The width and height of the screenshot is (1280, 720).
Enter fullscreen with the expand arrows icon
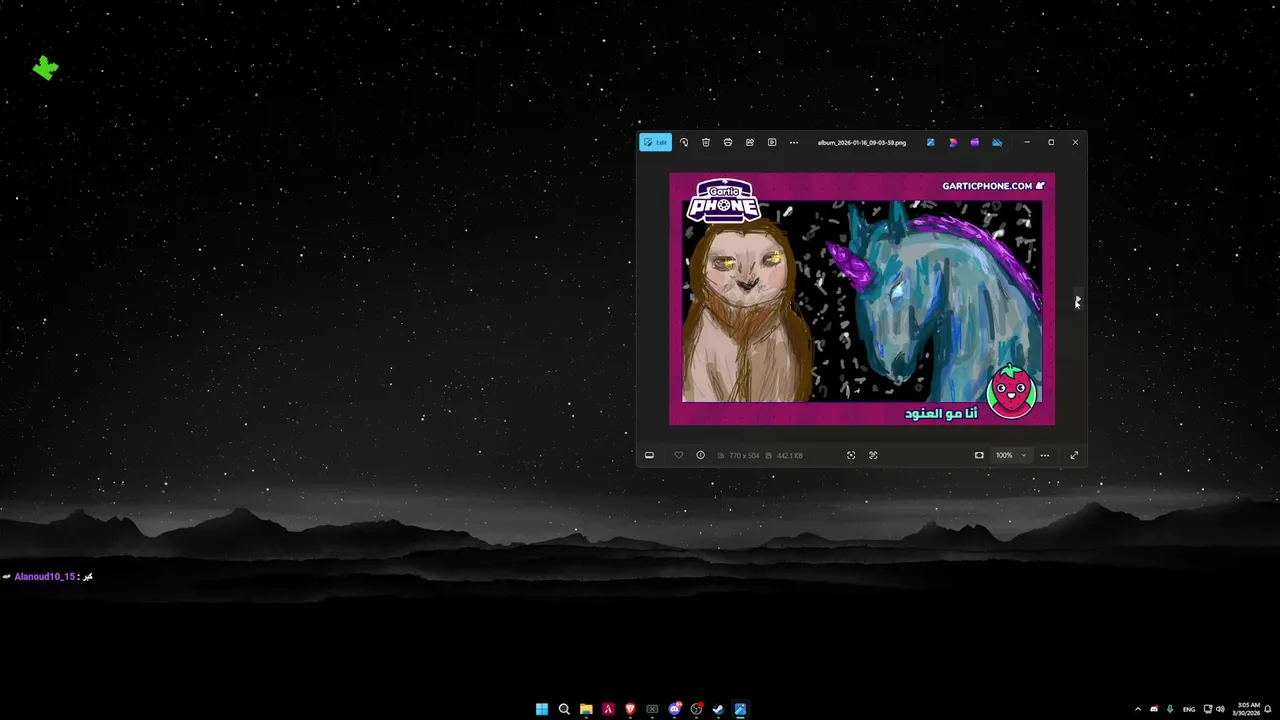(1074, 455)
